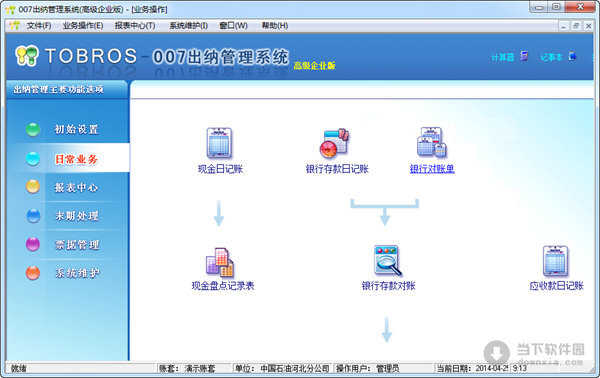
Task: Click the 单位: 中国石油河北分公司 status entry
Action: tap(282, 368)
